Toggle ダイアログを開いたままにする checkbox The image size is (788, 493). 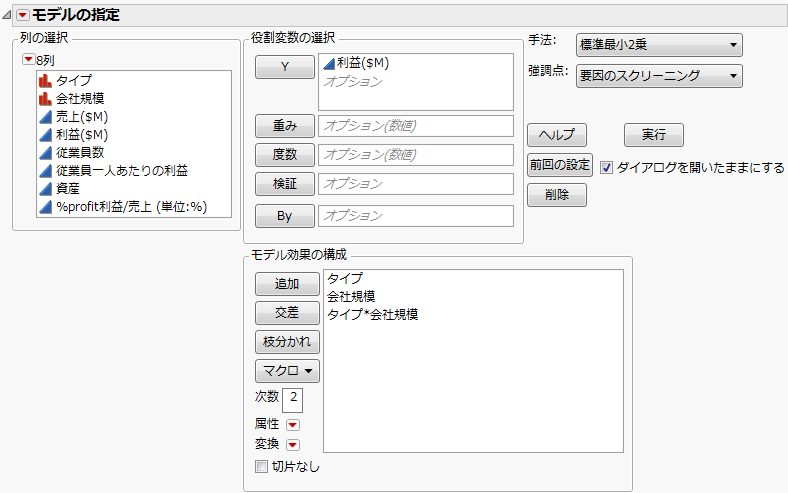(x=608, y=167)
